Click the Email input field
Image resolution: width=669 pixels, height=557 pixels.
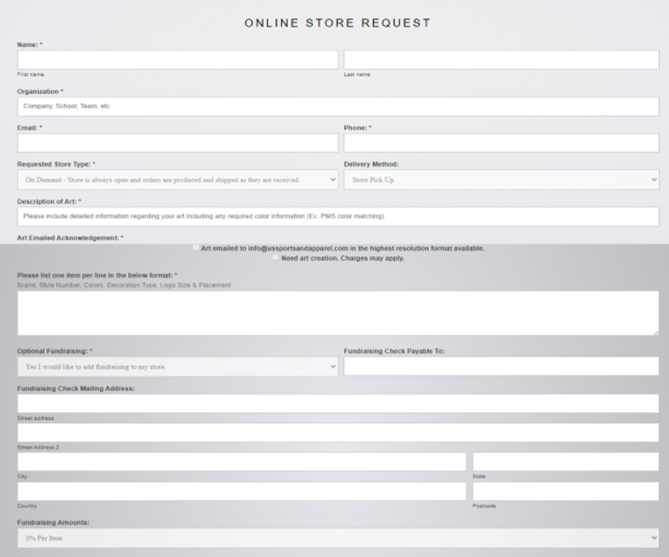tap(177, 143)
